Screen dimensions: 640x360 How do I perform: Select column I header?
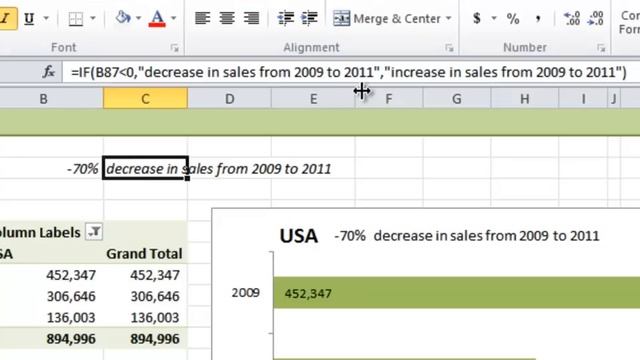pos(583,99)
